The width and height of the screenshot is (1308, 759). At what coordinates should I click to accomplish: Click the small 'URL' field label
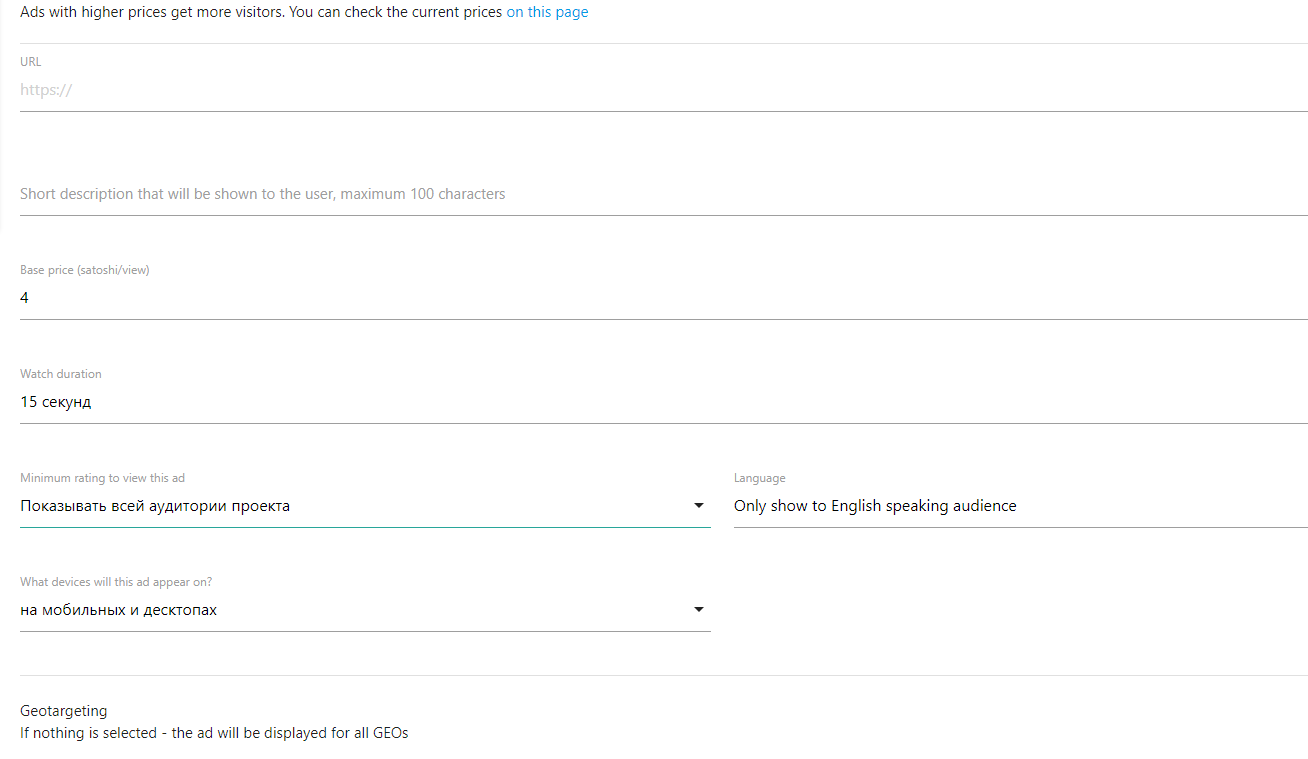pos(31,62)
